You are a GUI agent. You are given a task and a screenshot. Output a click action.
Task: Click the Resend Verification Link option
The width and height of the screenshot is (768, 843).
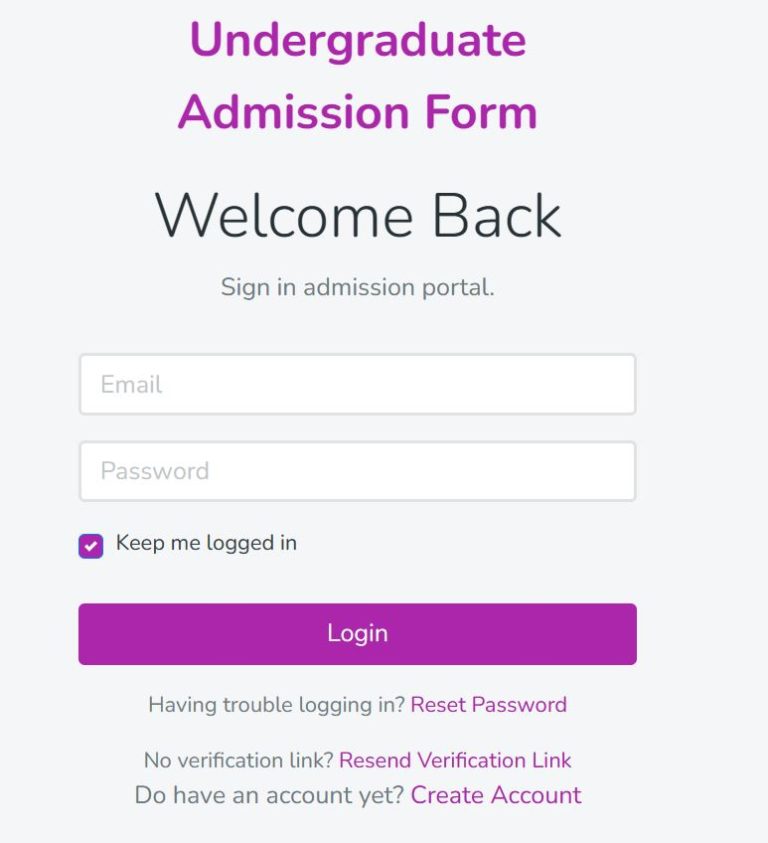click(456, 760)
